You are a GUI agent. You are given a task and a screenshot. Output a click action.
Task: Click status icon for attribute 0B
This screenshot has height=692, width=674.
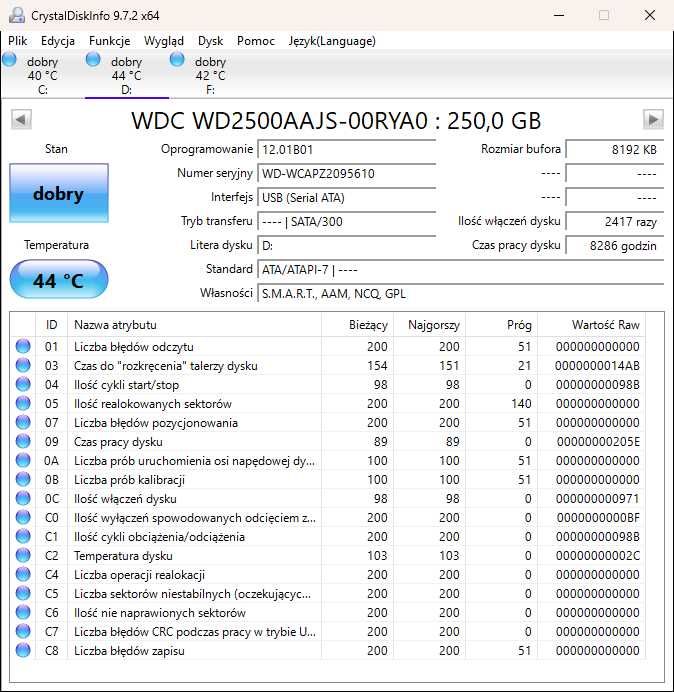23,479
